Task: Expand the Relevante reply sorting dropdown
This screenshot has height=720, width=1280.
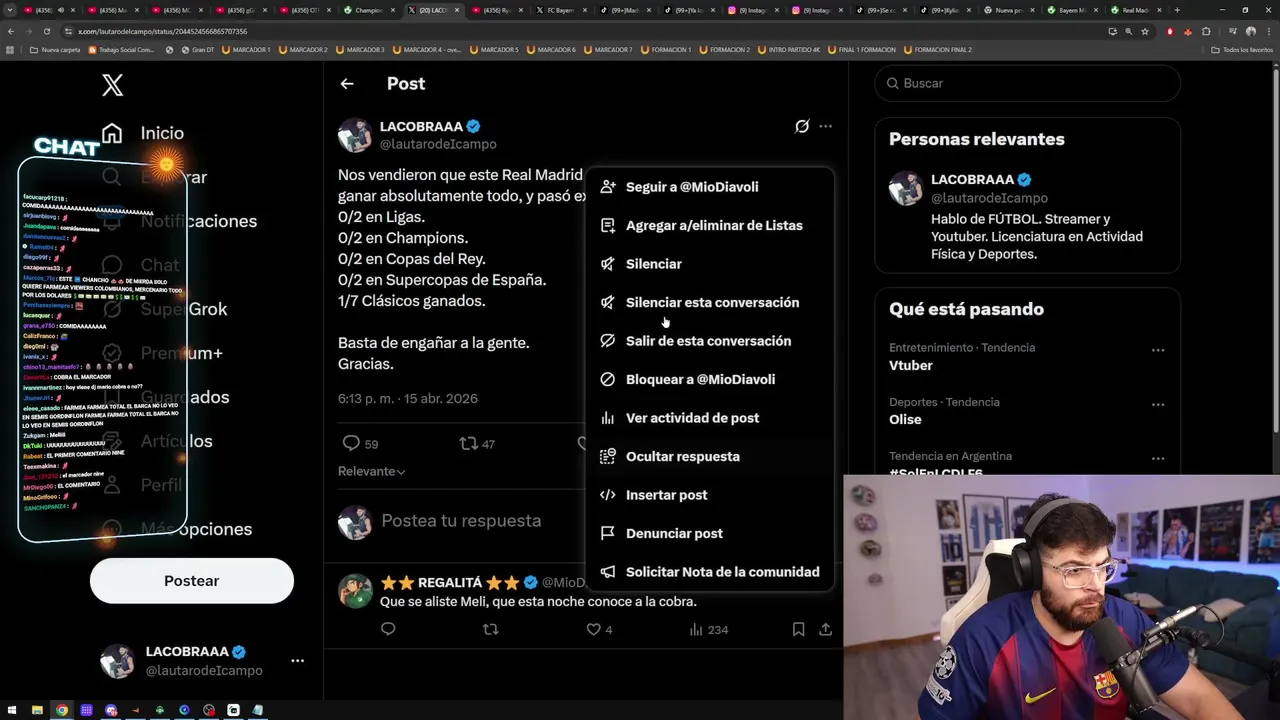Action: click(x=371, y=471)
